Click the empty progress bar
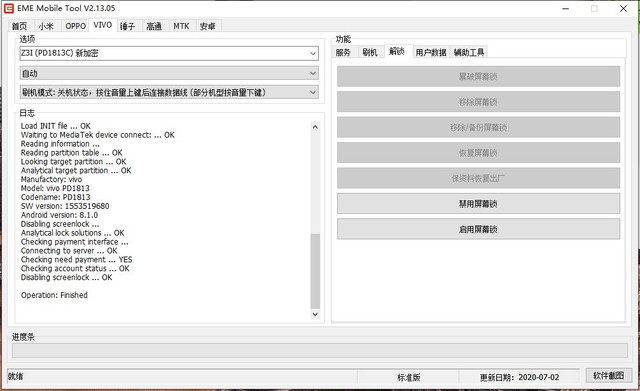The image size is (640, 391). pyautogui.click(x=320, y=351)
